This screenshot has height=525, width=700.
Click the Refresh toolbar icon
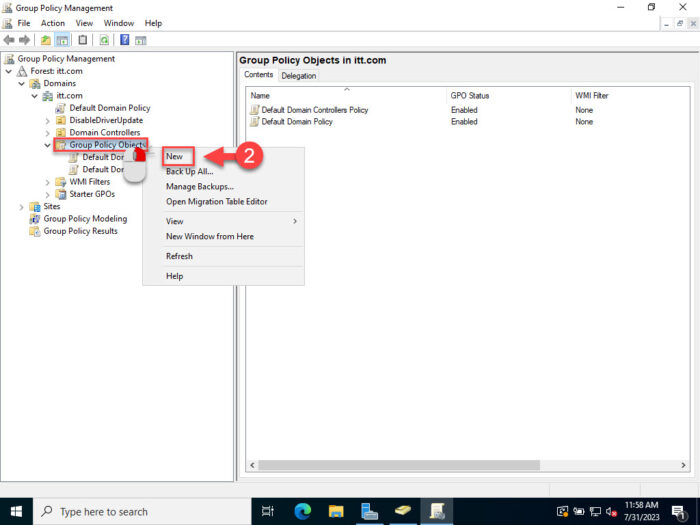click(104, 40)
